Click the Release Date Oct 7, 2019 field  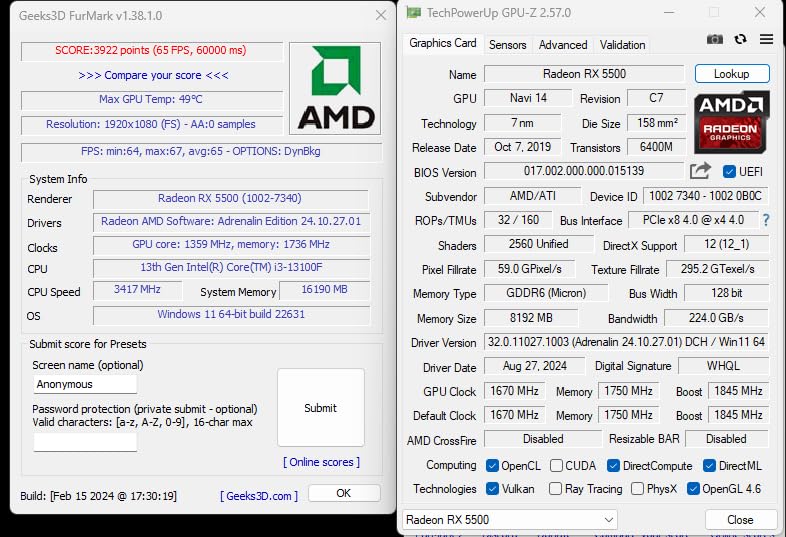pos(522,147)
